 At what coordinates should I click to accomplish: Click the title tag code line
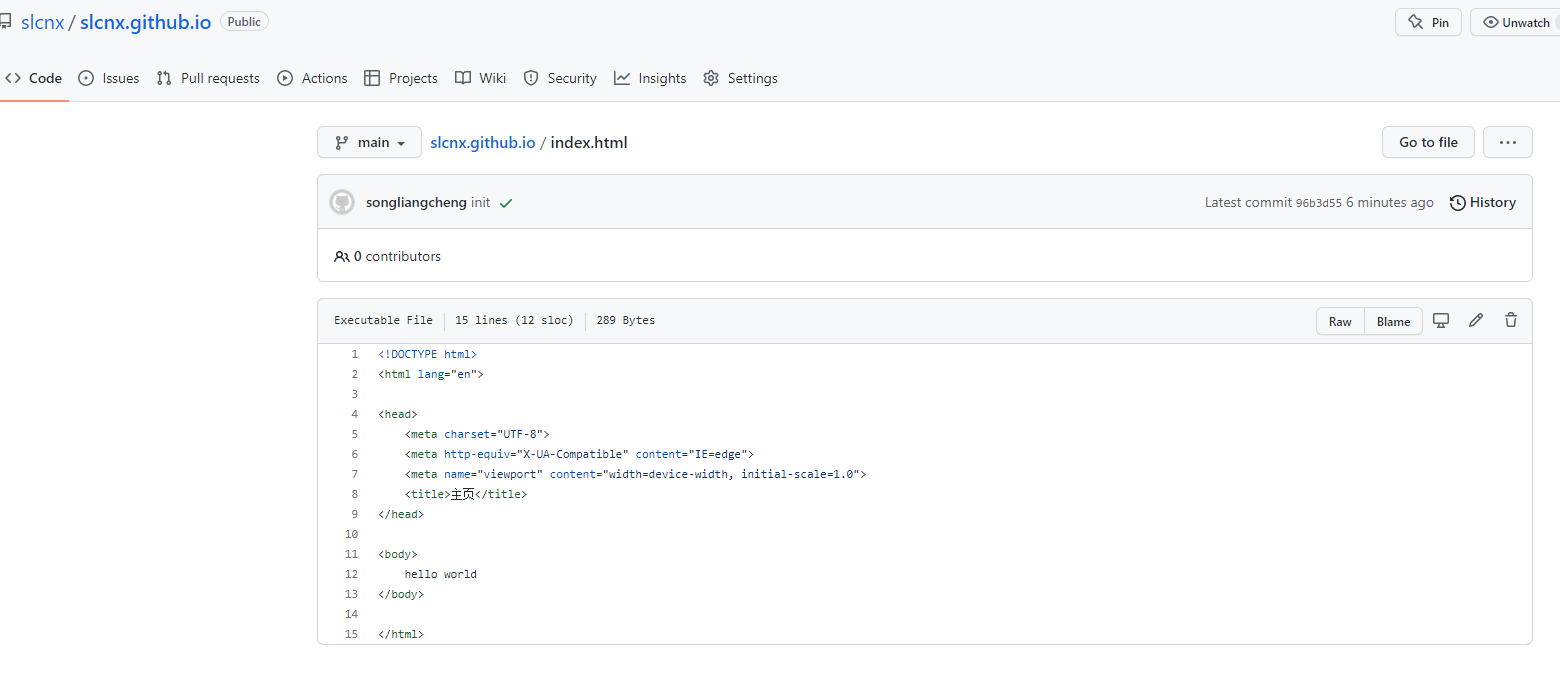(x=465, y=494)
